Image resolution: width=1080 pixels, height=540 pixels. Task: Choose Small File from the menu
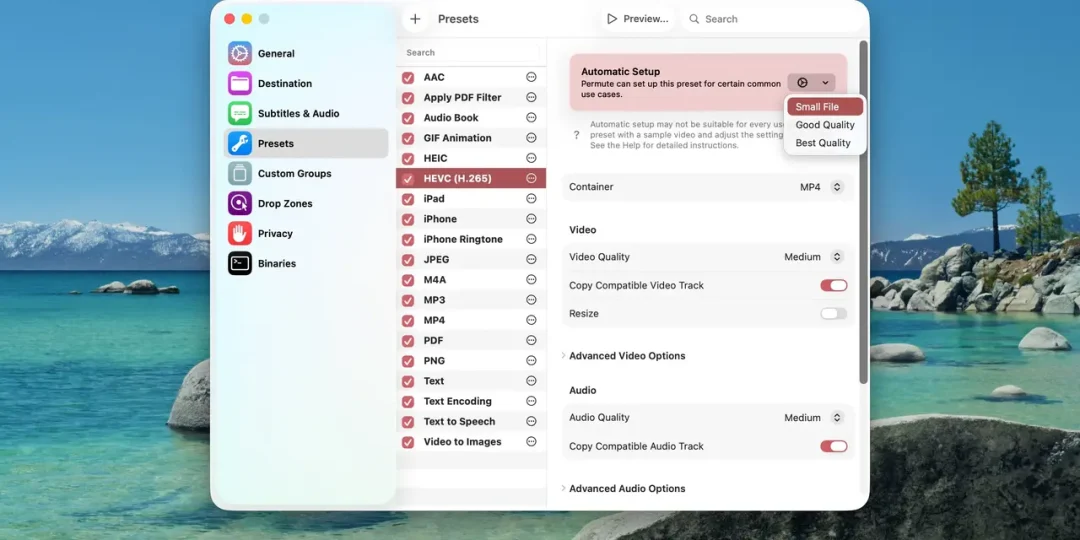point(824,107)
